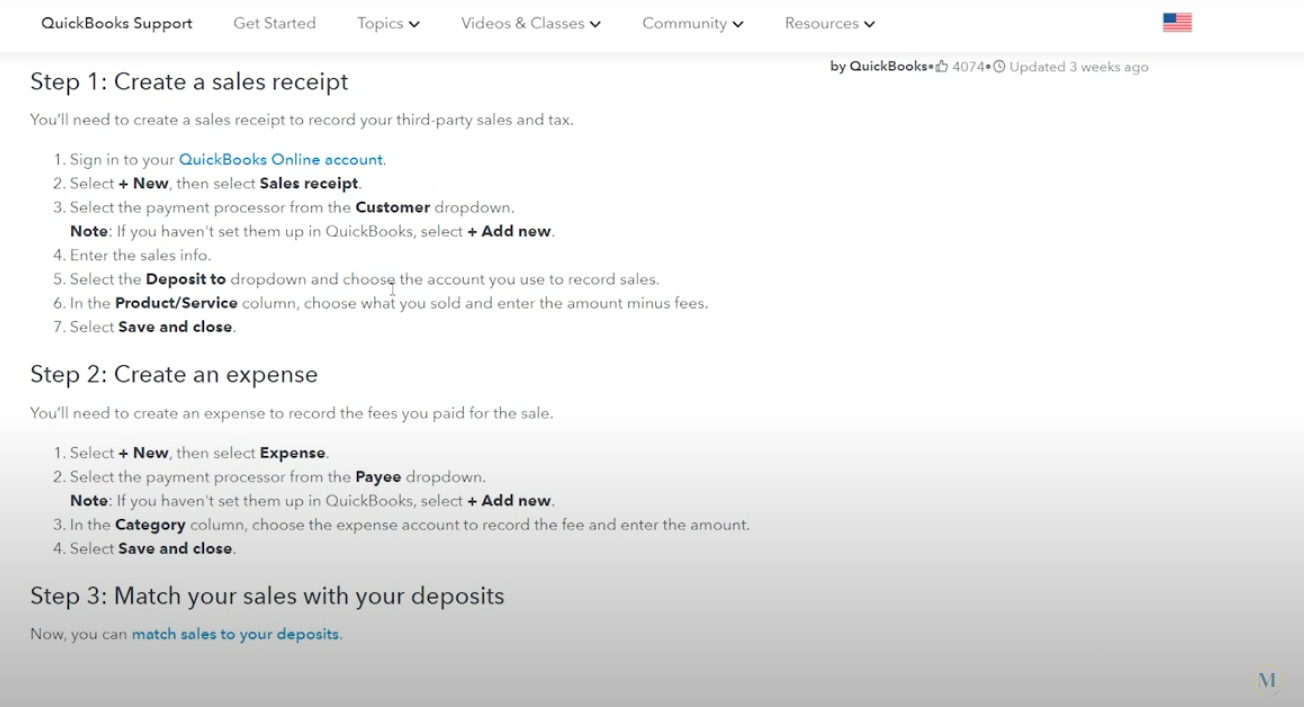
Task: Click the thumbs-up helpful icon
Action: pyautogui.click(x=941, y=67)
